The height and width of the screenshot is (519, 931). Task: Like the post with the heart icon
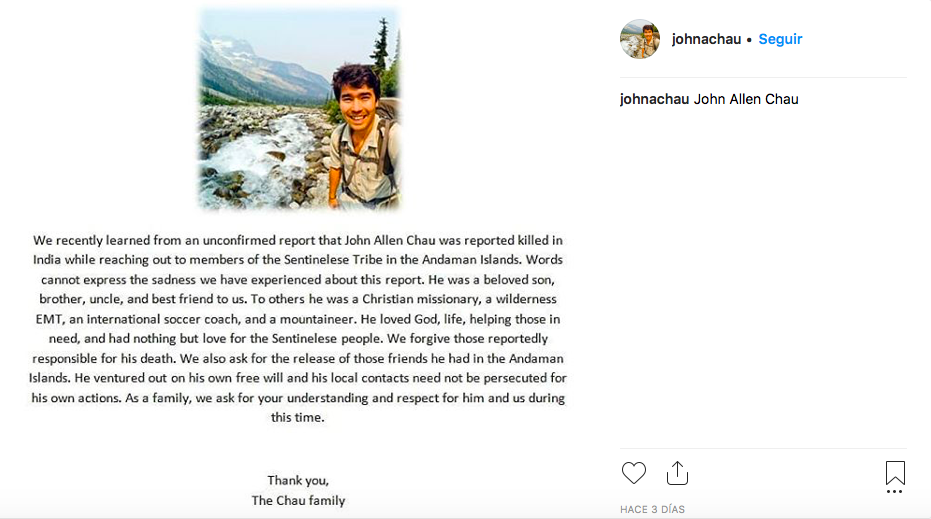click(x=634, y=473)
